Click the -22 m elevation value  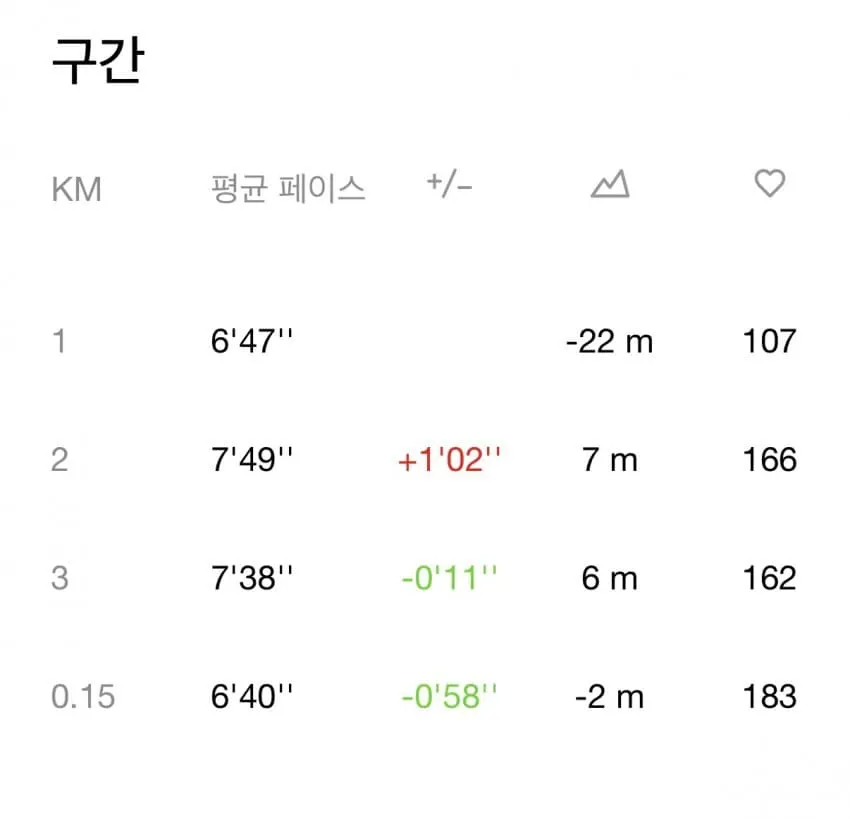click(609, 342)
